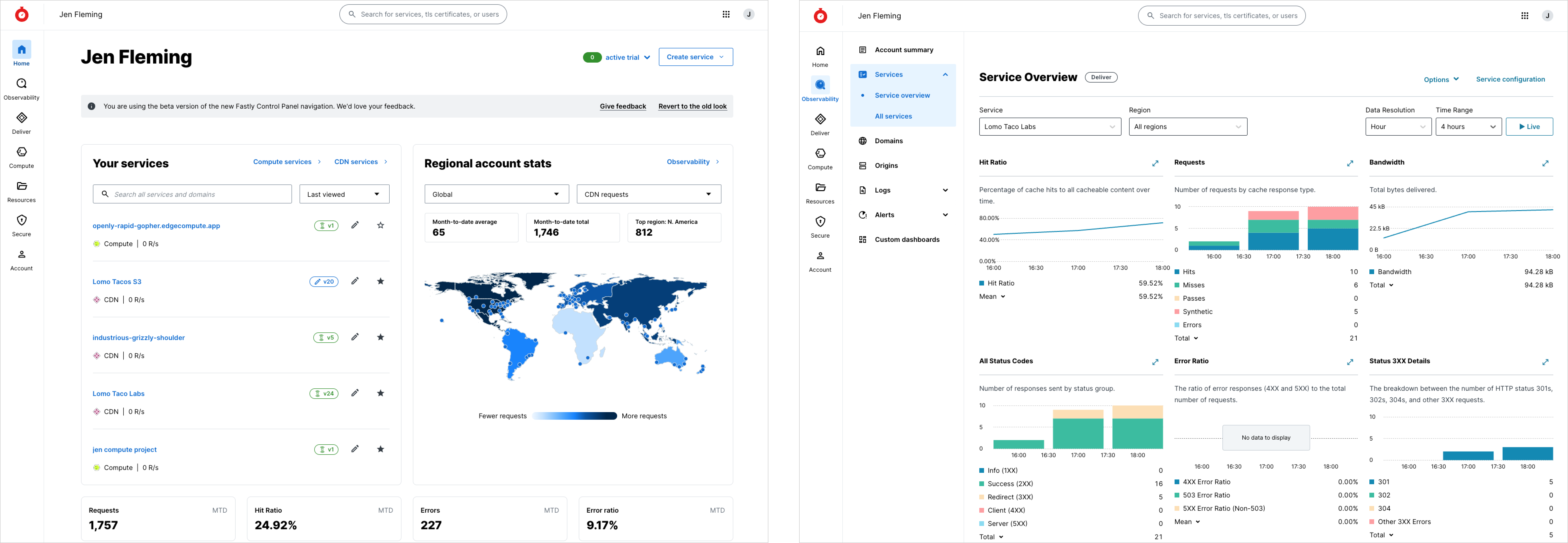The image size is (1568, 543).
Task: Open apps grid icon in left window
Action: [726, 15]
